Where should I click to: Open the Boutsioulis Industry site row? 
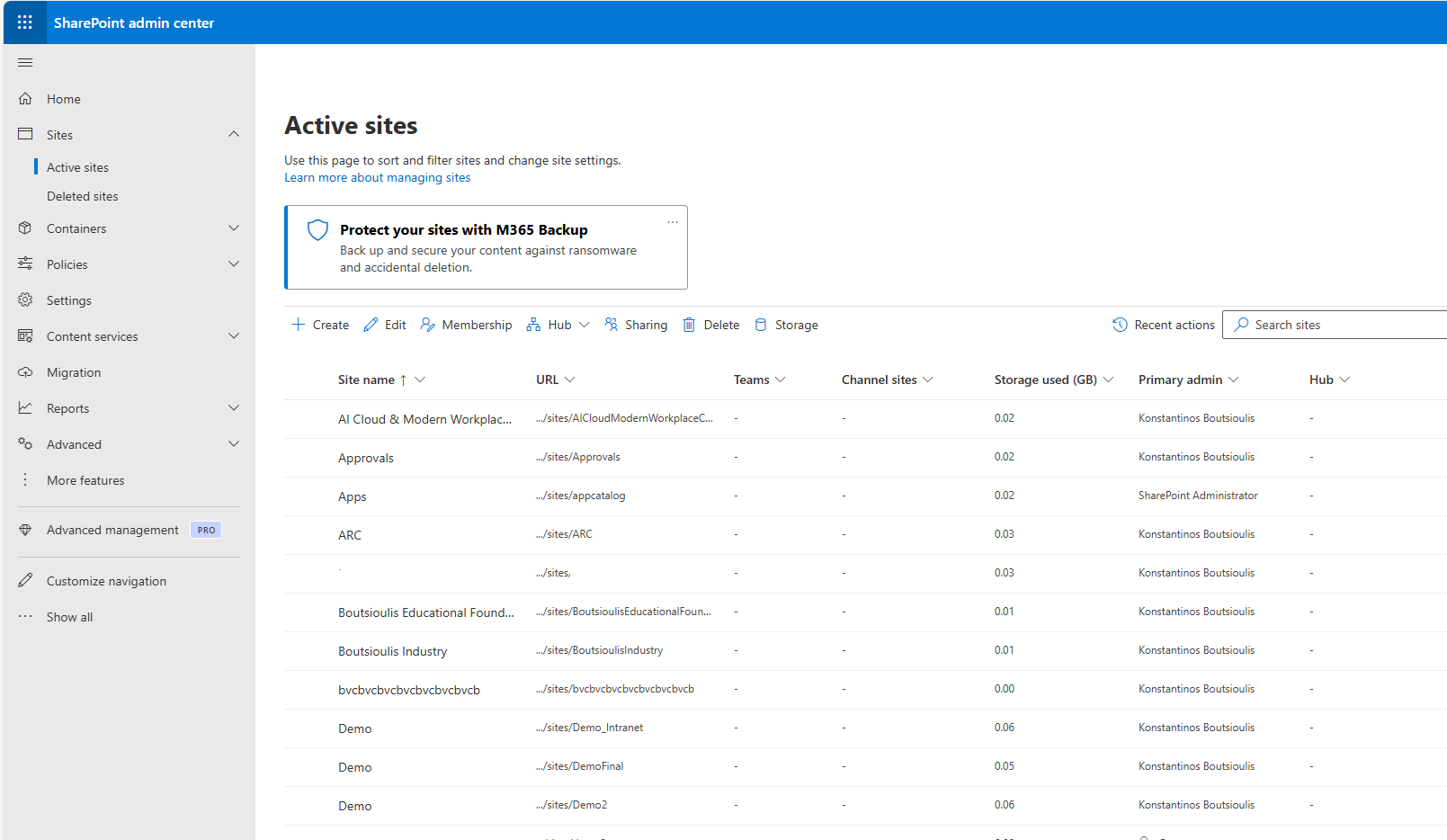click(392, 651)
